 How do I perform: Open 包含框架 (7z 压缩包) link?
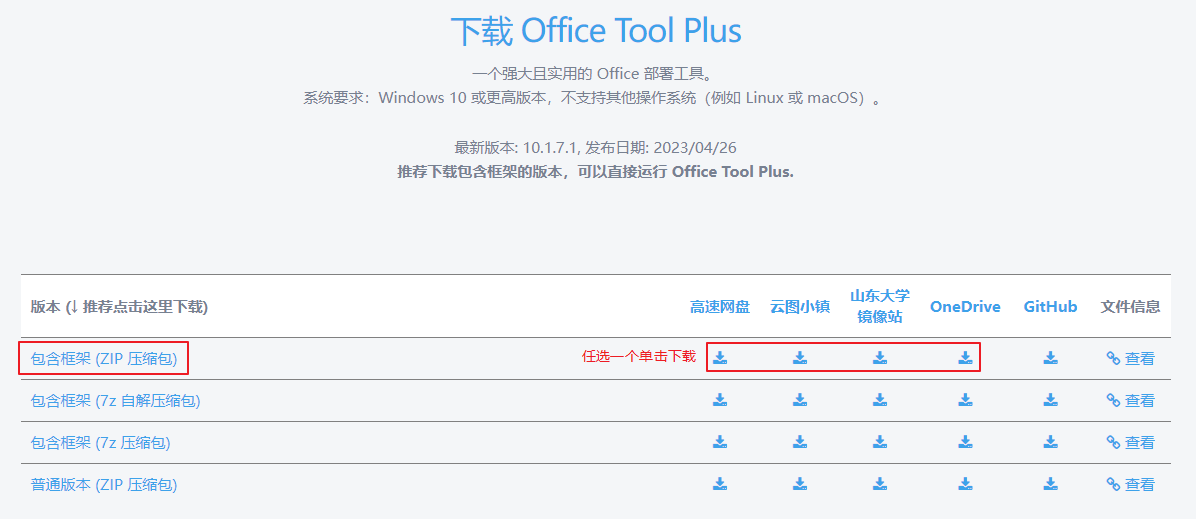click(x=101, y=443)
